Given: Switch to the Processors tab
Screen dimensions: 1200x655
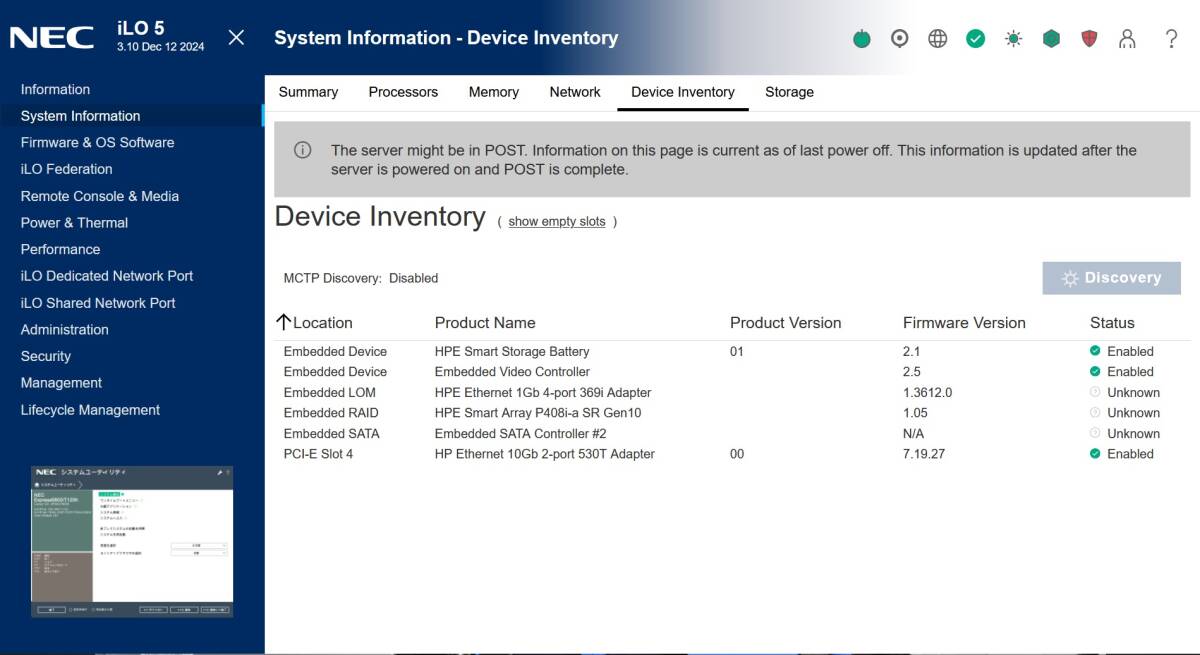Looking at the screenshot, I should click(x=403, y=92).
